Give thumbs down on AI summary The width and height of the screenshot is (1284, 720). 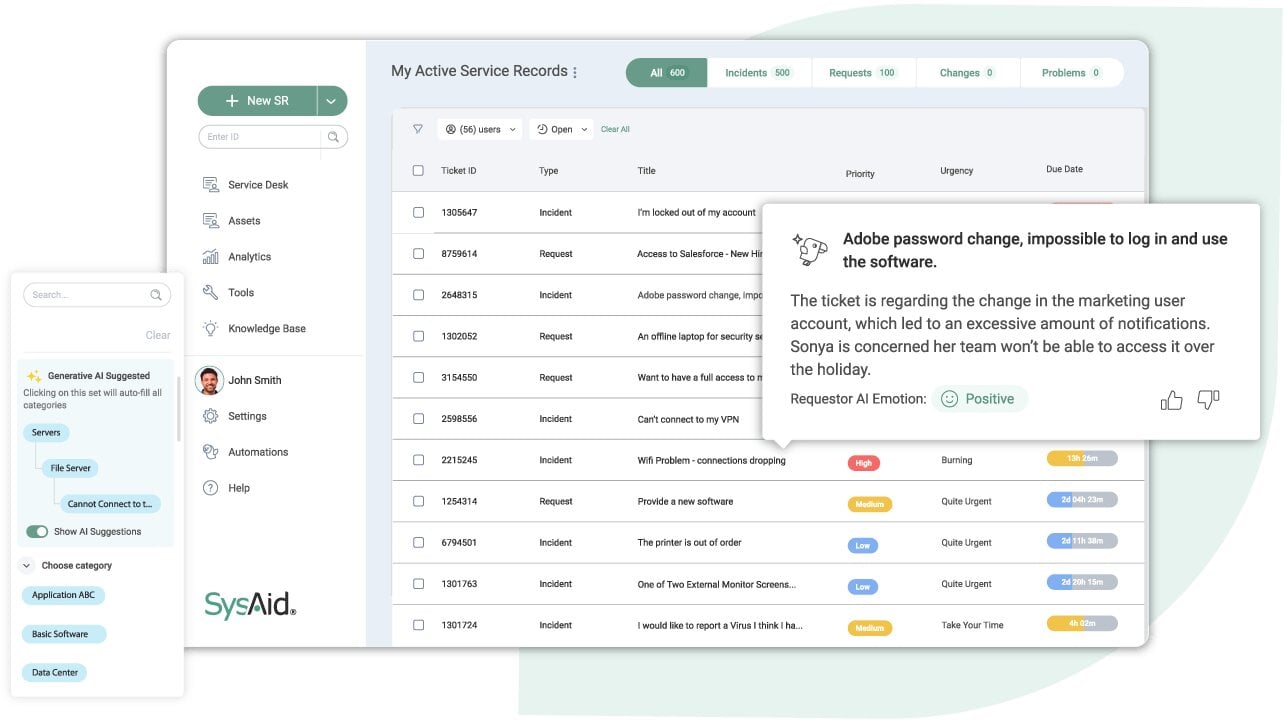[x=1208, y=400]
